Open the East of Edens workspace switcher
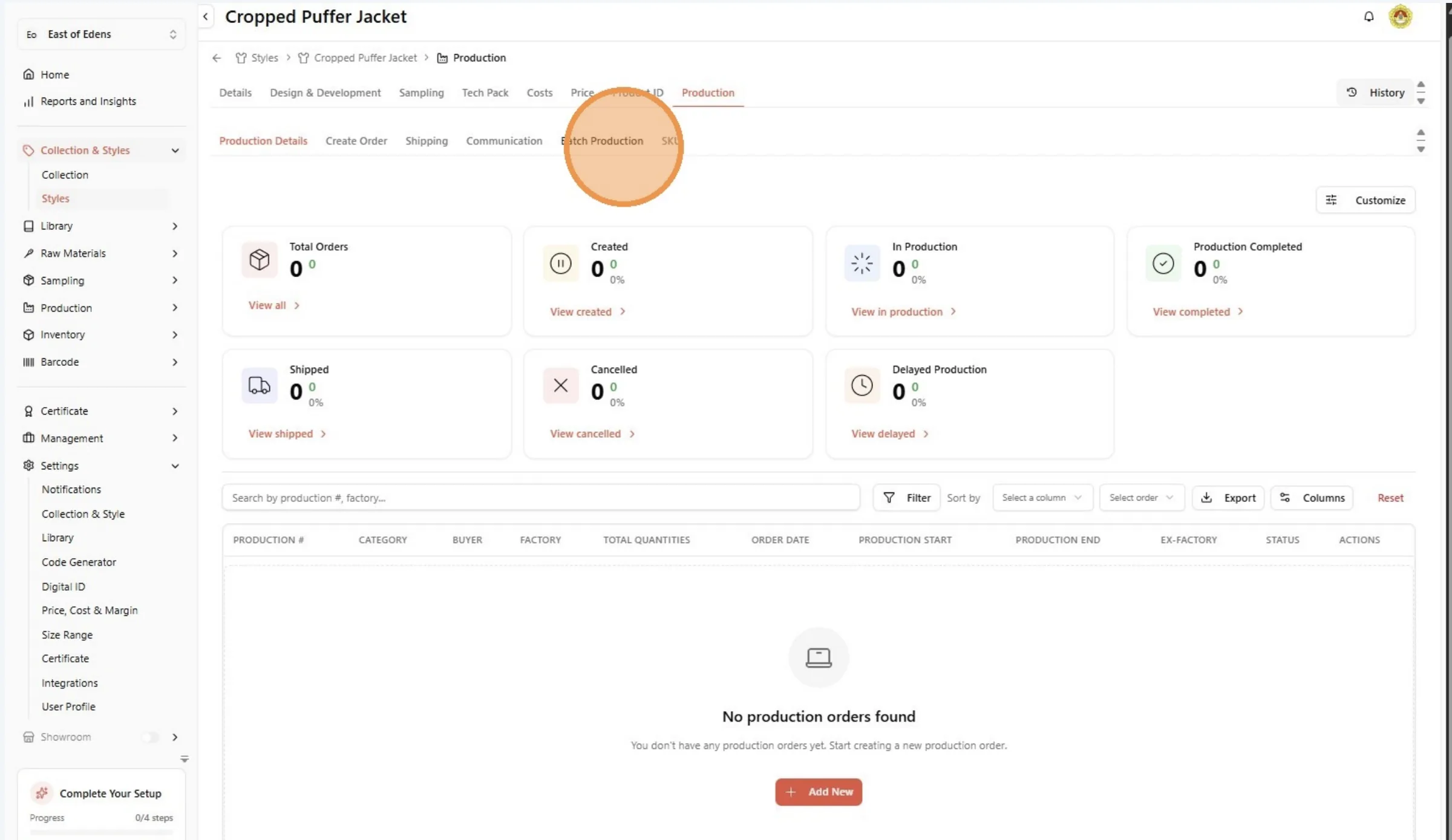The image size is (1452, 840). point(101,34)
